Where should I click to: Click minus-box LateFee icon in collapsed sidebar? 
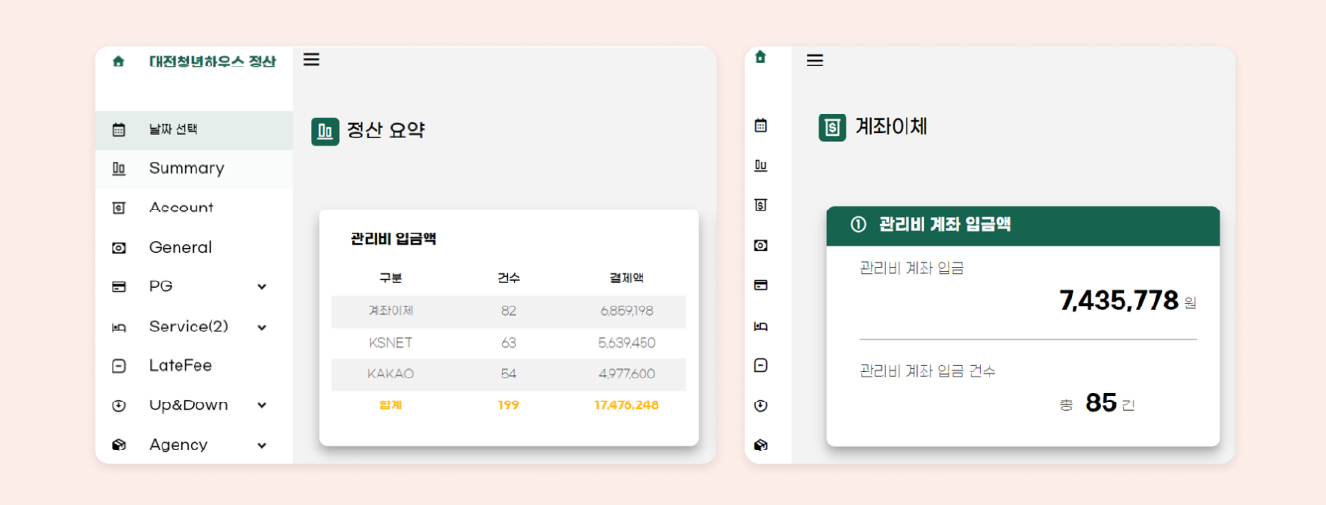pyautogui.click(x=760, y=365)
